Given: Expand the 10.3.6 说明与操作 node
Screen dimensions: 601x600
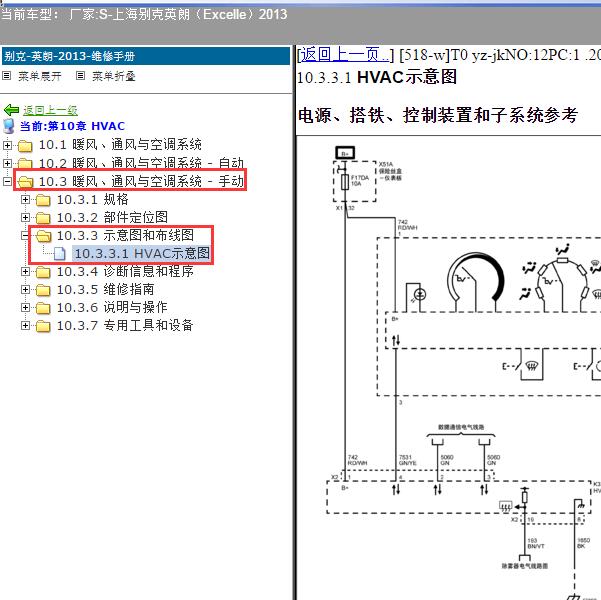Looking at the screenshot, I should click(25, 307).
